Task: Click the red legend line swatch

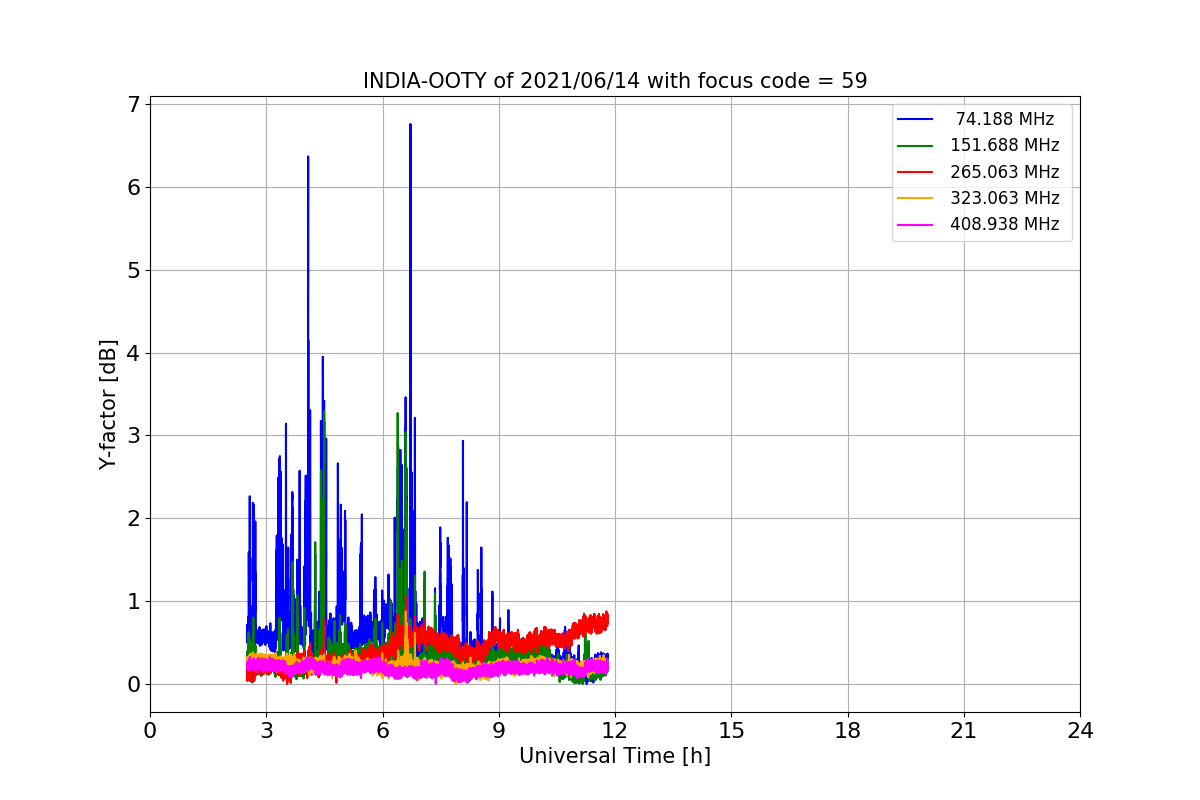Action: click(915, 171)
